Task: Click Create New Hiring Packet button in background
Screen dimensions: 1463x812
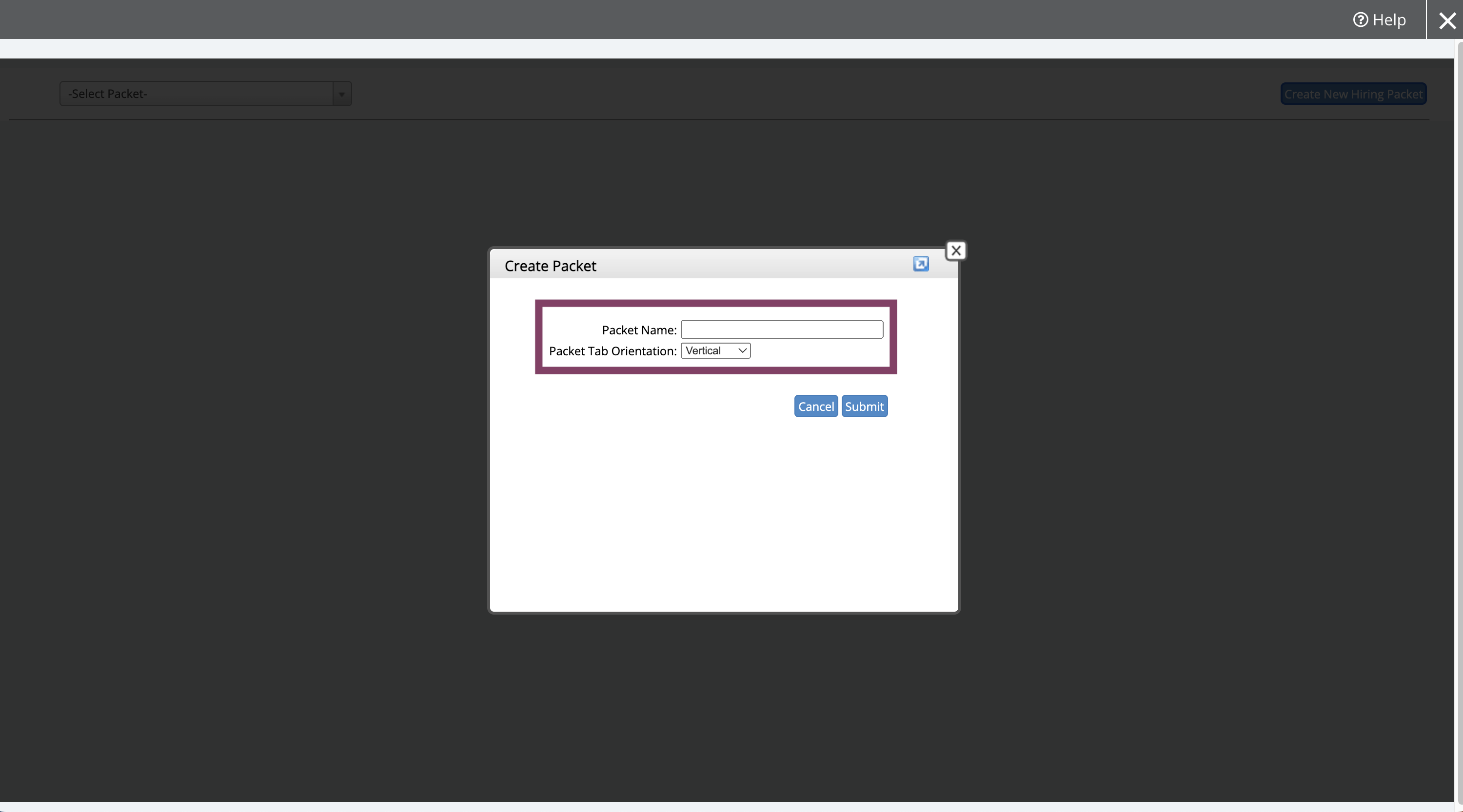Action: pos(1353,94)
